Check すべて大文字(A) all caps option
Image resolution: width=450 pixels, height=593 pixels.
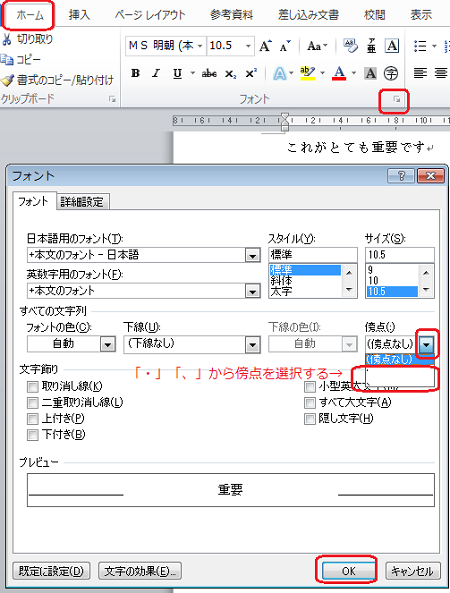pos(310,403)
